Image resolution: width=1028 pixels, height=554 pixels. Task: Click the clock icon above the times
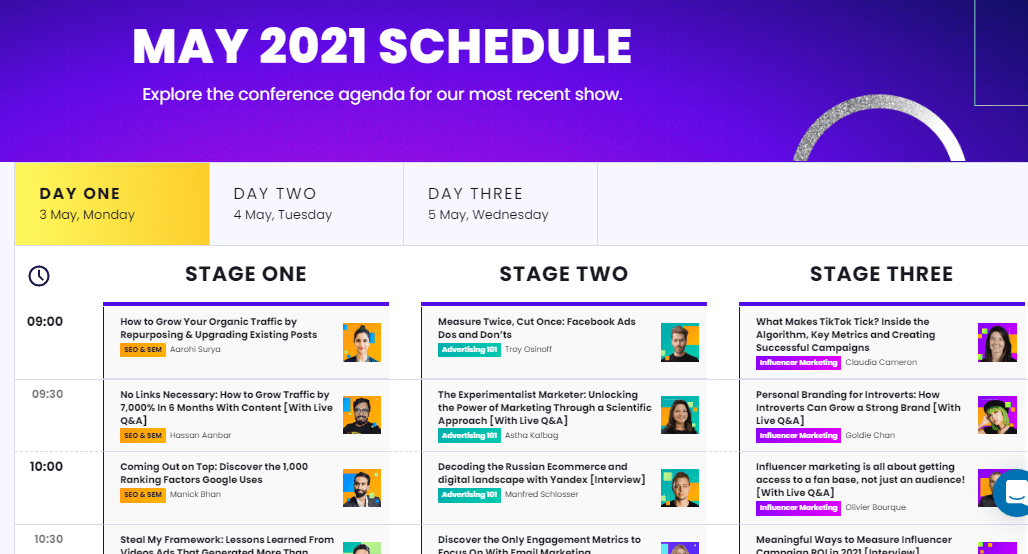coord(39,275)
